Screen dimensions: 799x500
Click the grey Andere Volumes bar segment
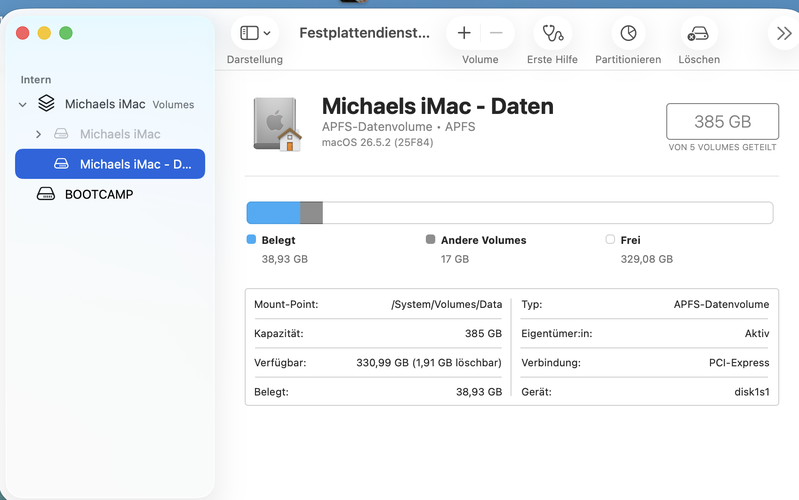pos(311,213)
